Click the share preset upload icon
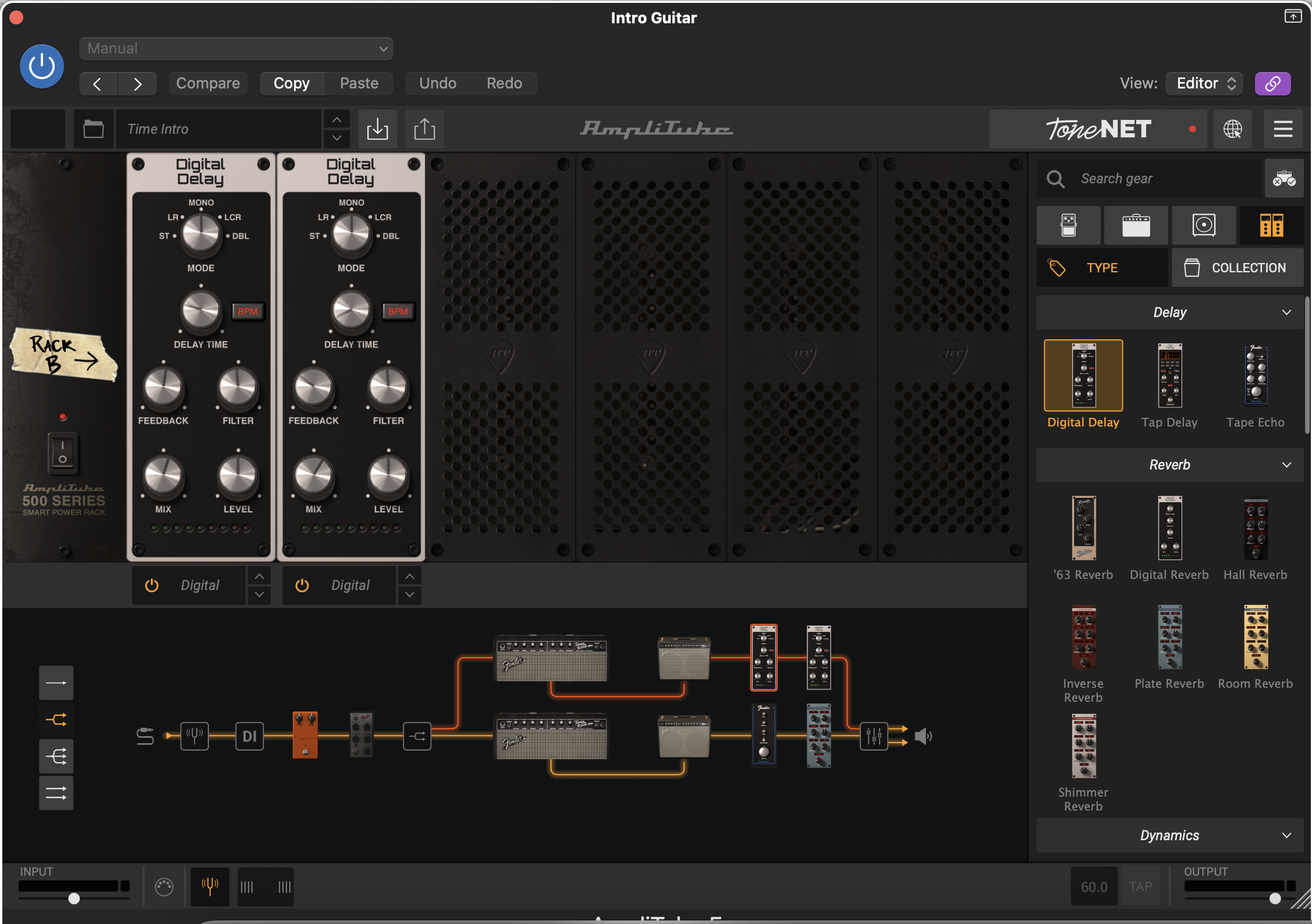This screenshot has width=1312, height=924. tap(424, 129)
